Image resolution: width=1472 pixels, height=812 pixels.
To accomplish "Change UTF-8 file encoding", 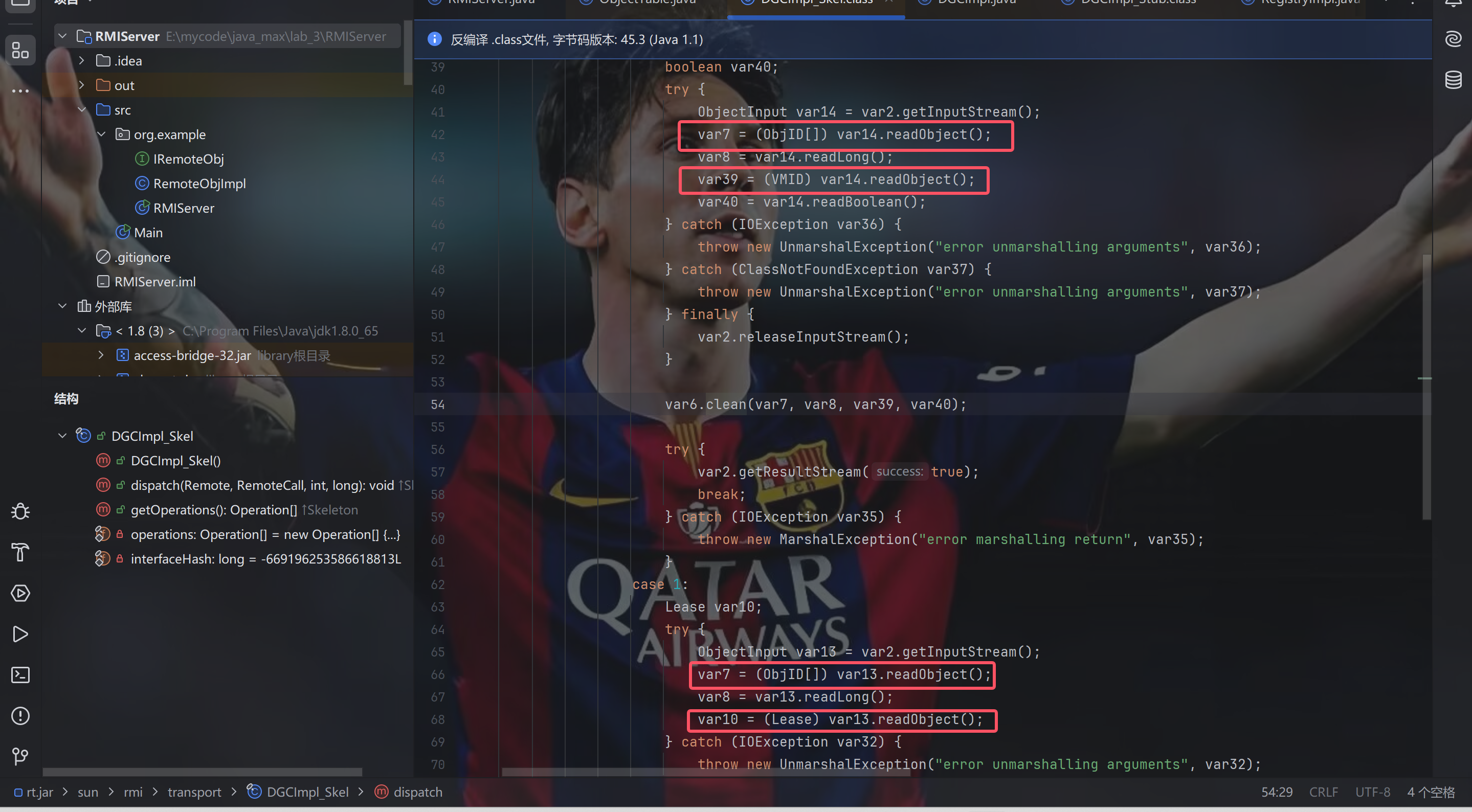I will point(1373,792).
